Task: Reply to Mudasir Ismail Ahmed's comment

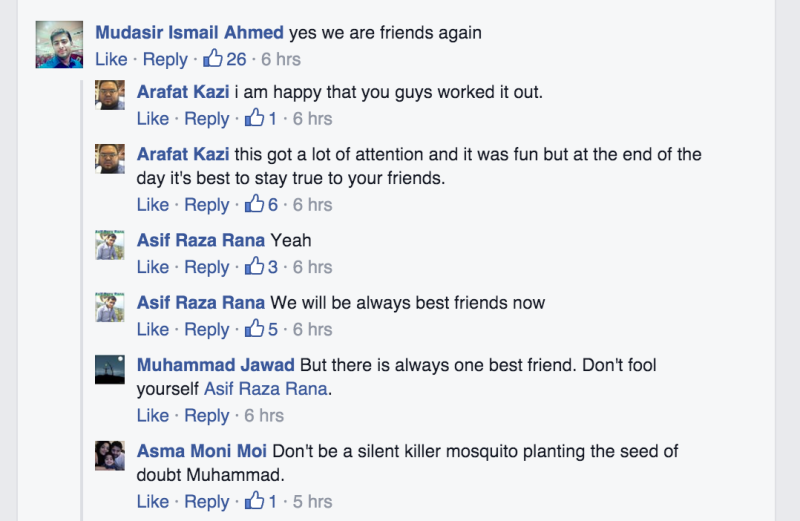Action: (165, 60)
